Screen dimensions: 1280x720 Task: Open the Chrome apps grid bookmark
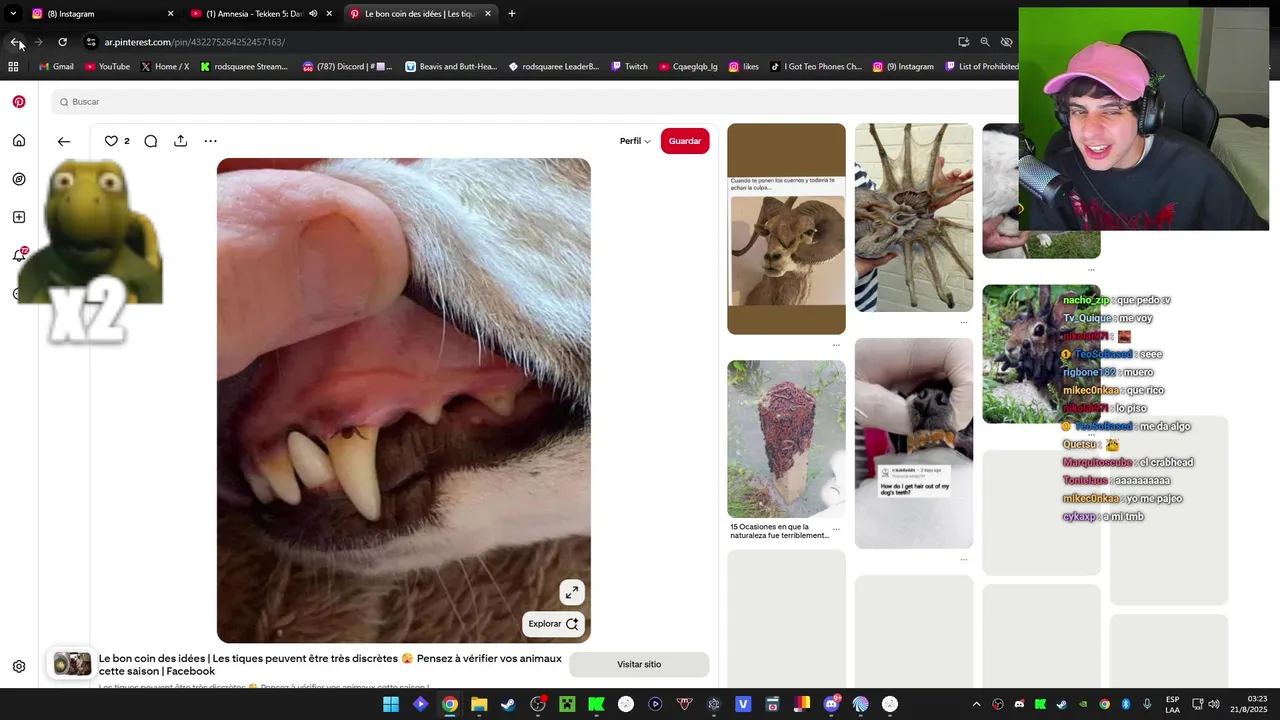[13, 67]
